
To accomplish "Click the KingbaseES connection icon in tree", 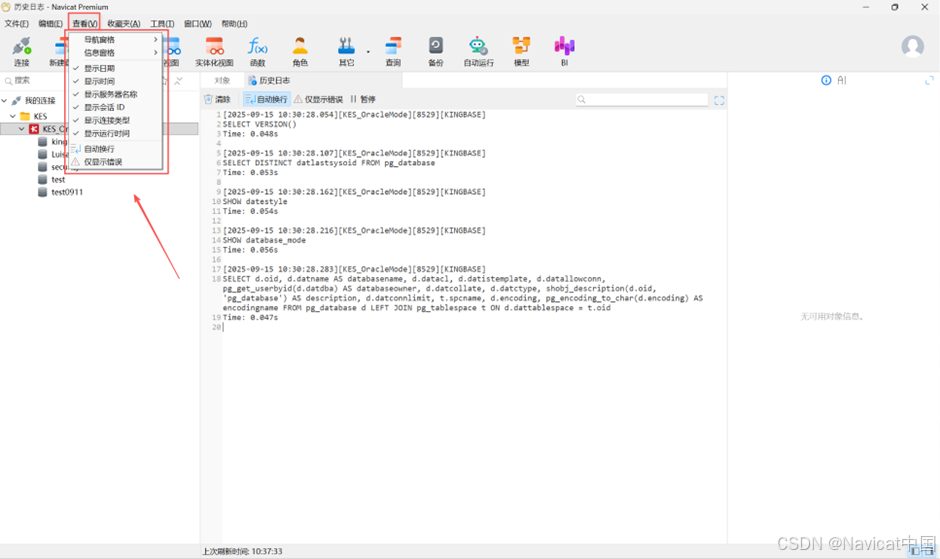I will [34, 129].
